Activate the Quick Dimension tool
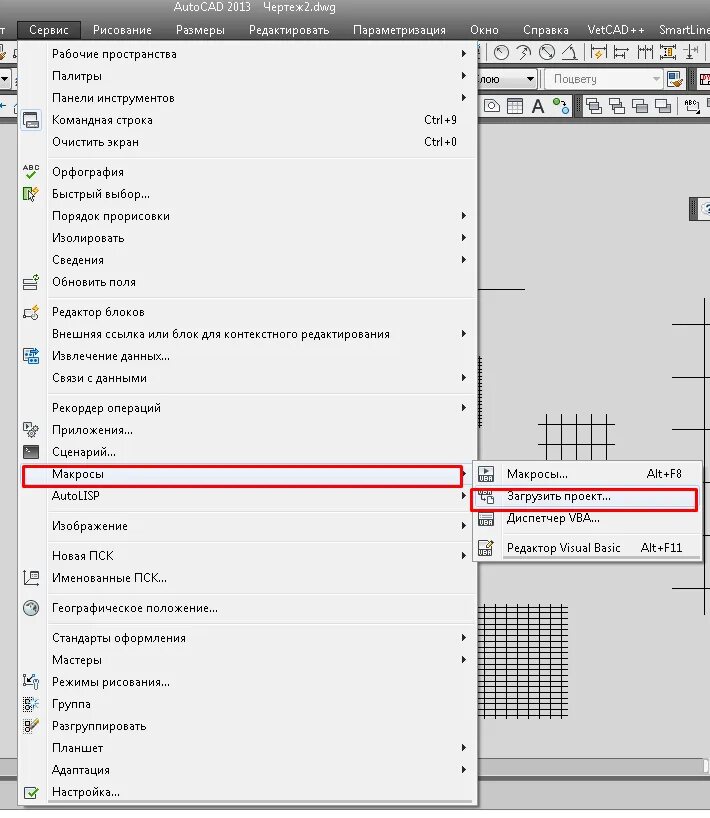This screenshot has height=818, width=710. pyautogui.click(x=598, y=53)
